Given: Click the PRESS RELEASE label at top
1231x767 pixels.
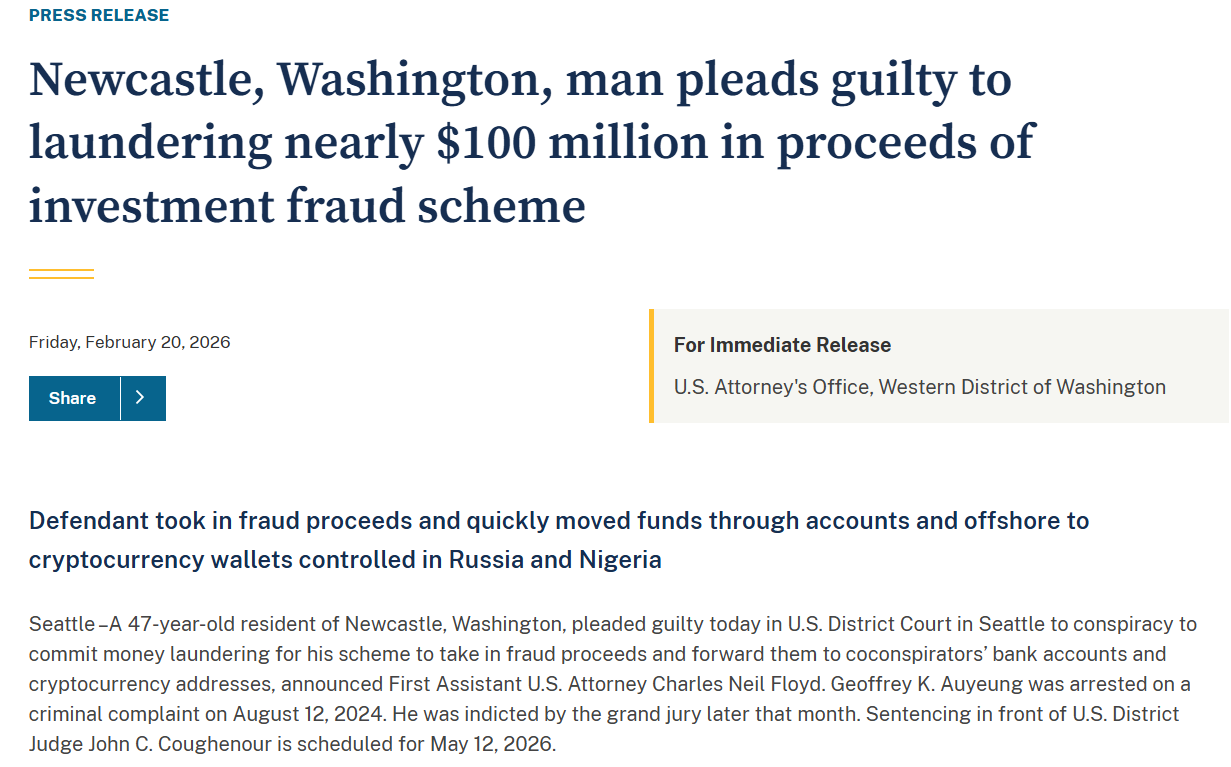Looking at the screenshot, I should (99, 15).
